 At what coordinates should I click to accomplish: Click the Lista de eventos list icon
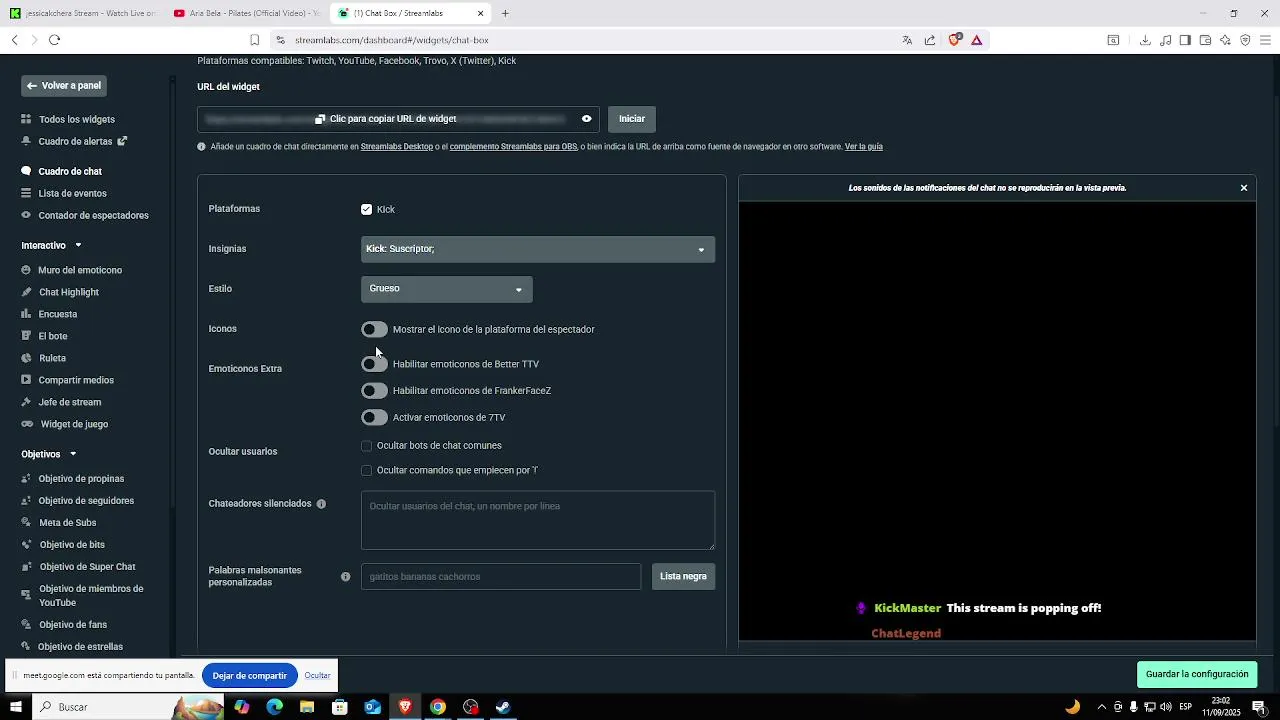tap(26, 193)
